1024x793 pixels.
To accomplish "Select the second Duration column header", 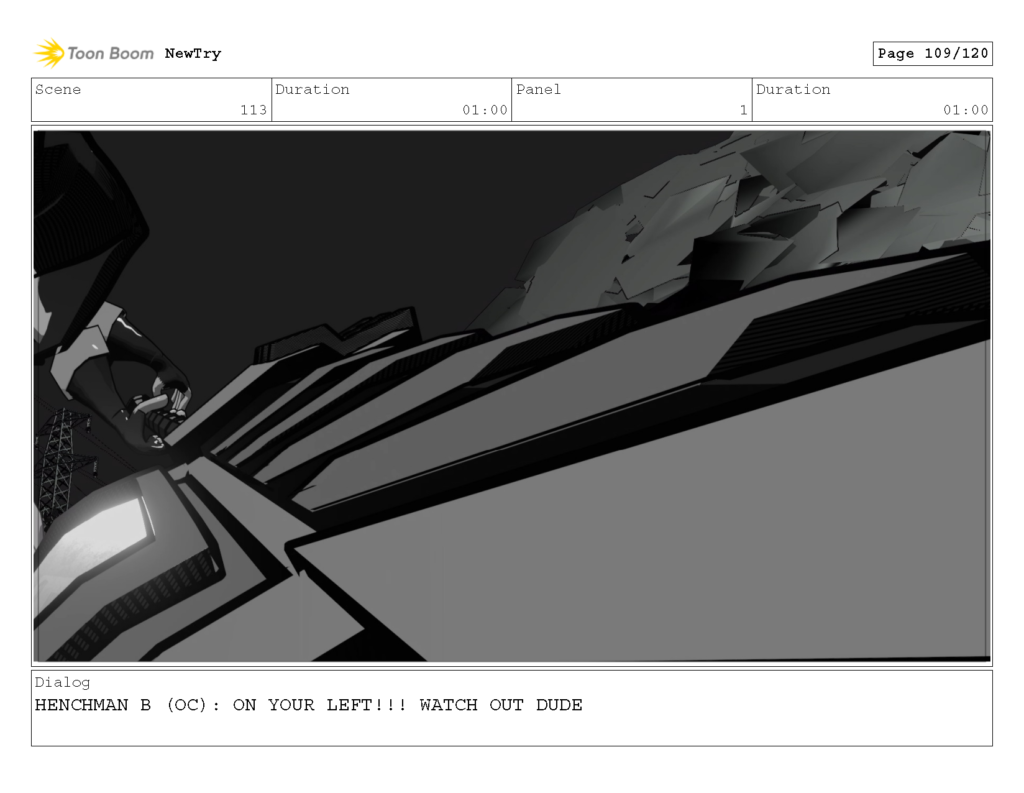I will point(794,90).
